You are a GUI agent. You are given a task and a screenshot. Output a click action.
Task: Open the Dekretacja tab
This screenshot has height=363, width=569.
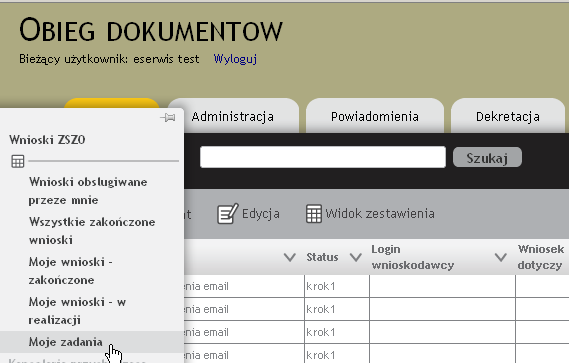tap(508, 117)
